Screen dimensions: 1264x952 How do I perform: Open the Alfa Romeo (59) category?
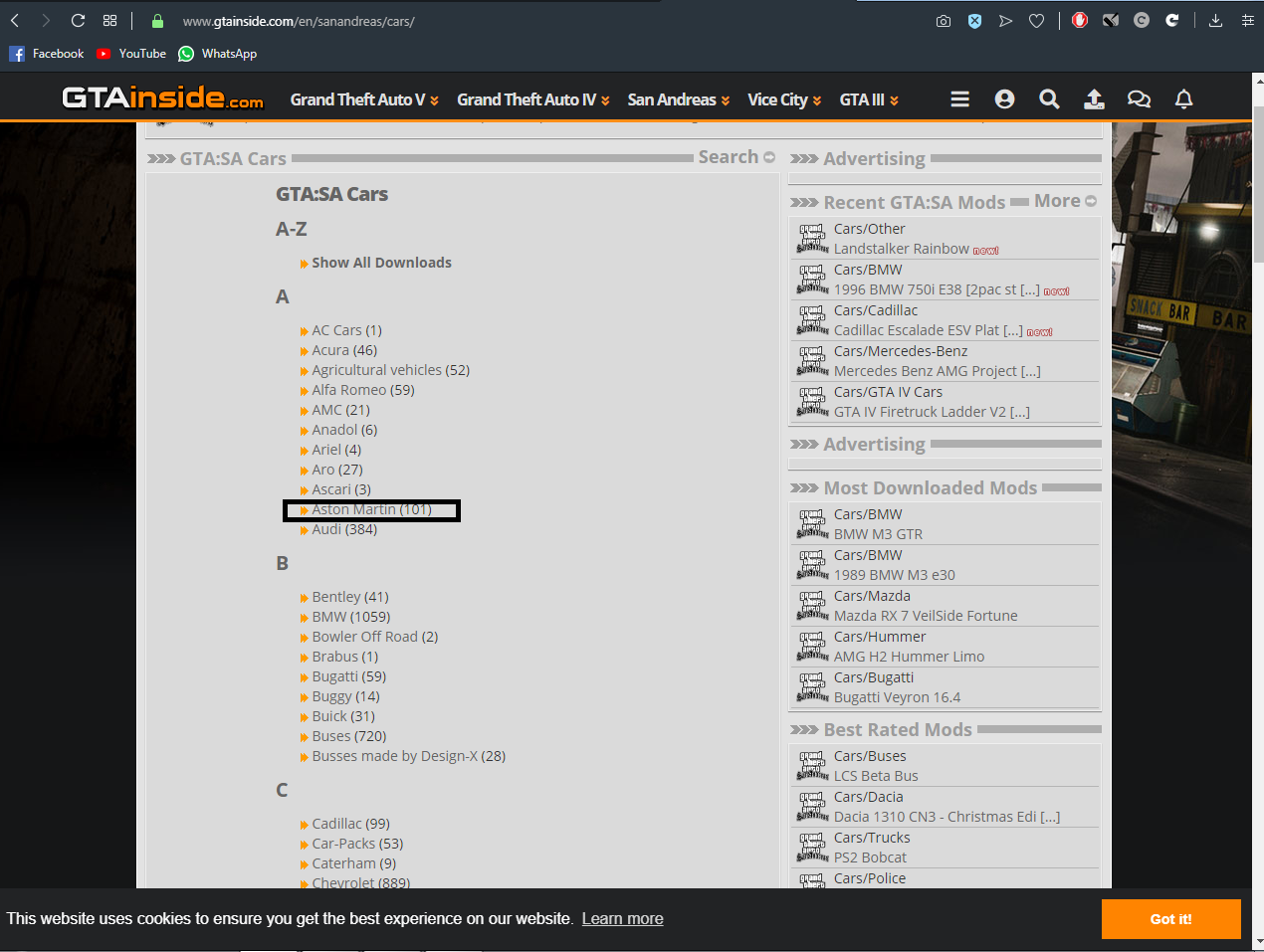(x=363, y=390)
